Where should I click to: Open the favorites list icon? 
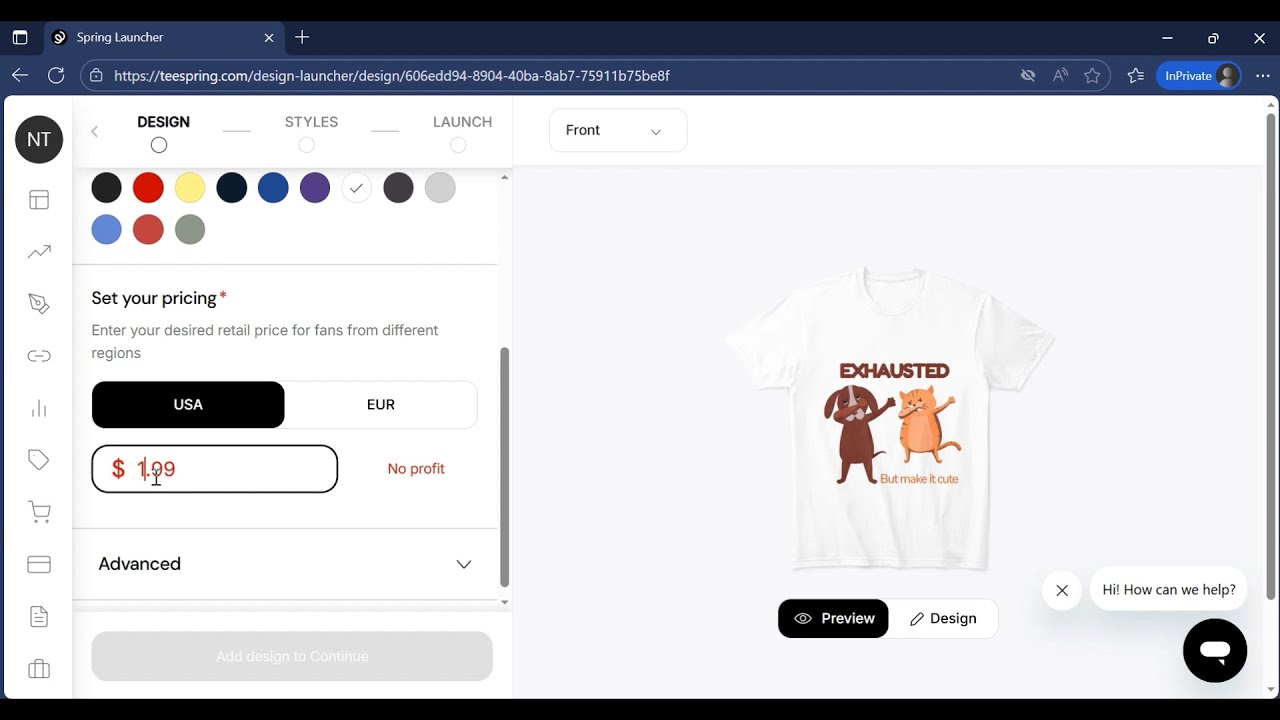click(1135, 76)
